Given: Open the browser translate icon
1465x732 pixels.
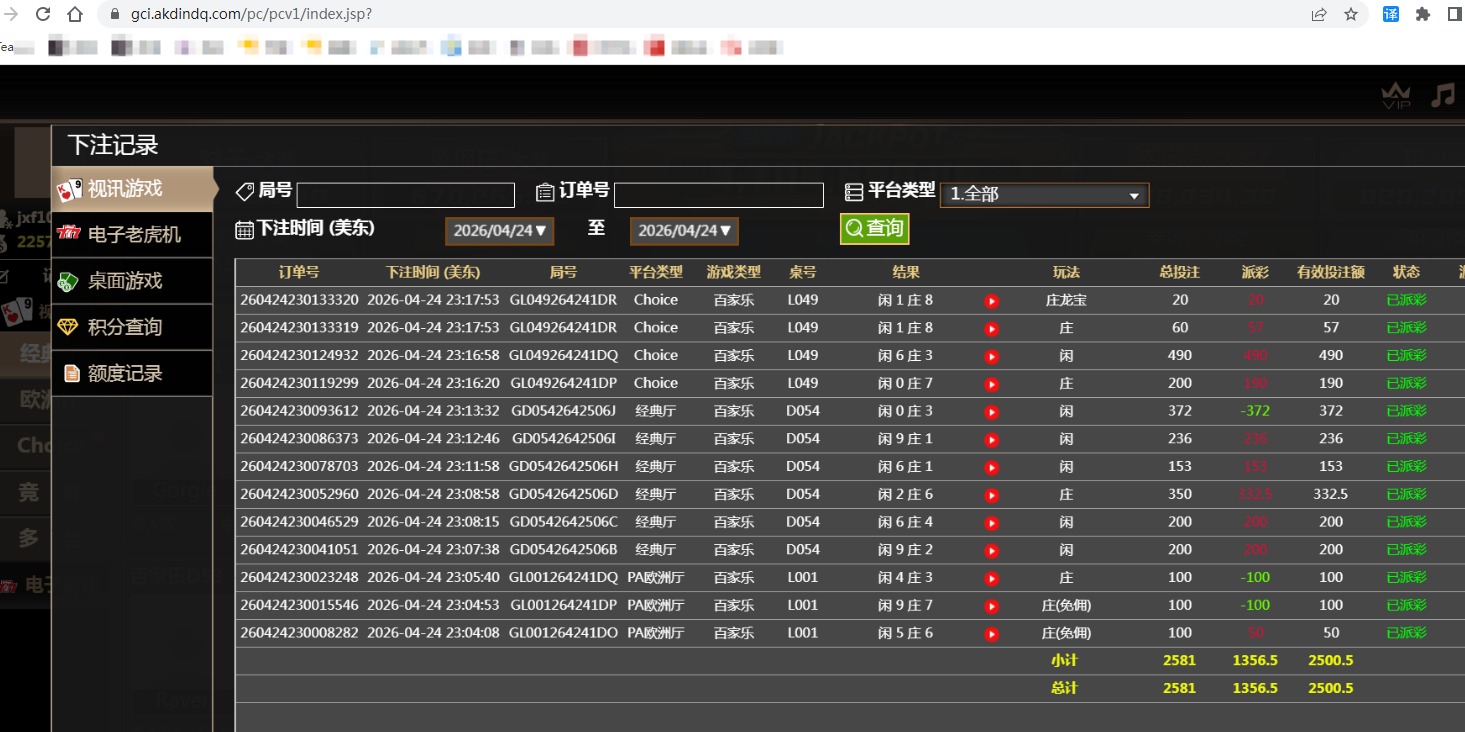Looking at the screenshot, I should pyautogui.click(x=1391, y=14).
